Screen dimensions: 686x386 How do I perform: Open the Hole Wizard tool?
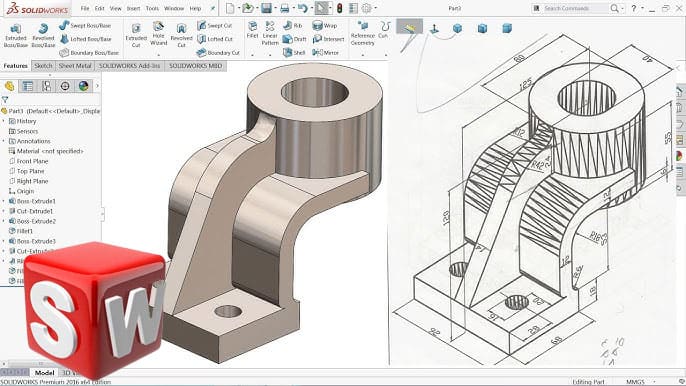tap(158, 33)
